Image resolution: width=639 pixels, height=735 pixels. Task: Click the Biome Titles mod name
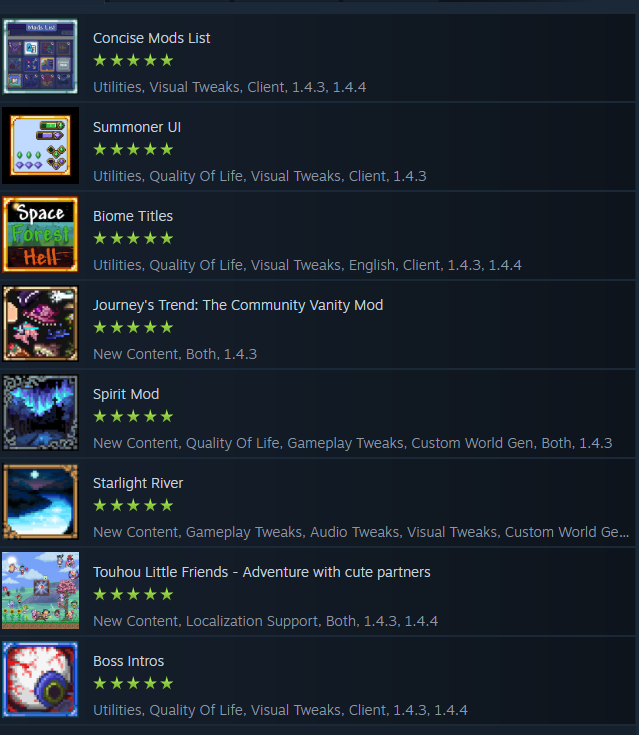[133, 216]
